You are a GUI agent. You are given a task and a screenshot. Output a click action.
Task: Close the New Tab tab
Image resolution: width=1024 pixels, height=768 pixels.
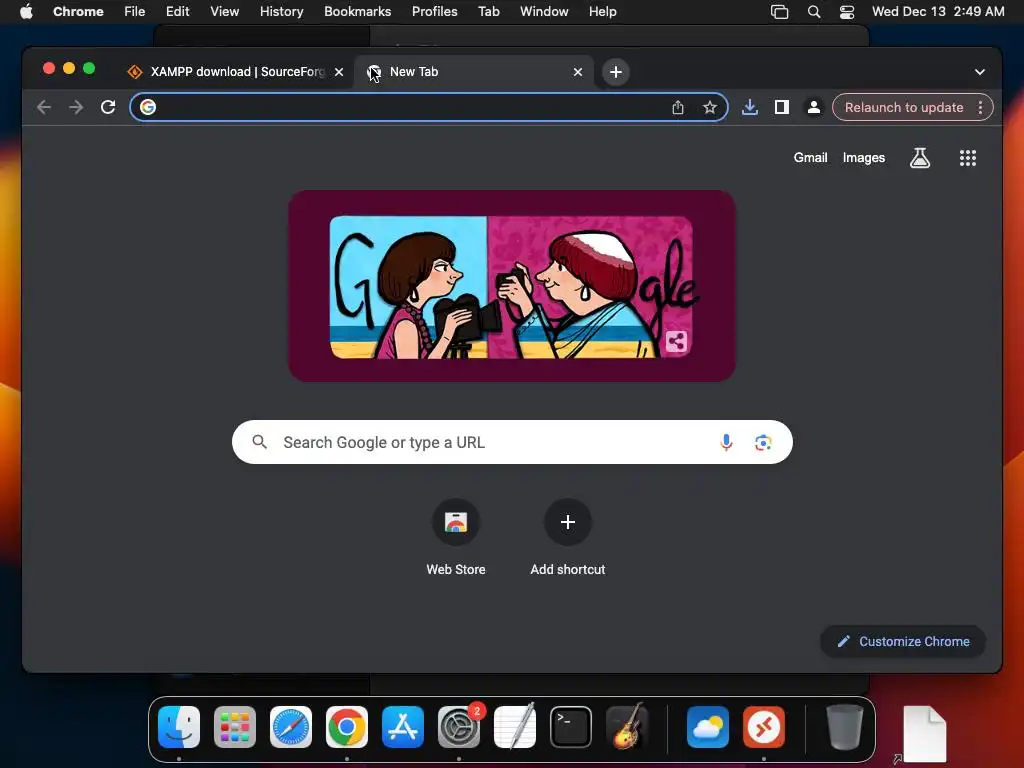578,72
